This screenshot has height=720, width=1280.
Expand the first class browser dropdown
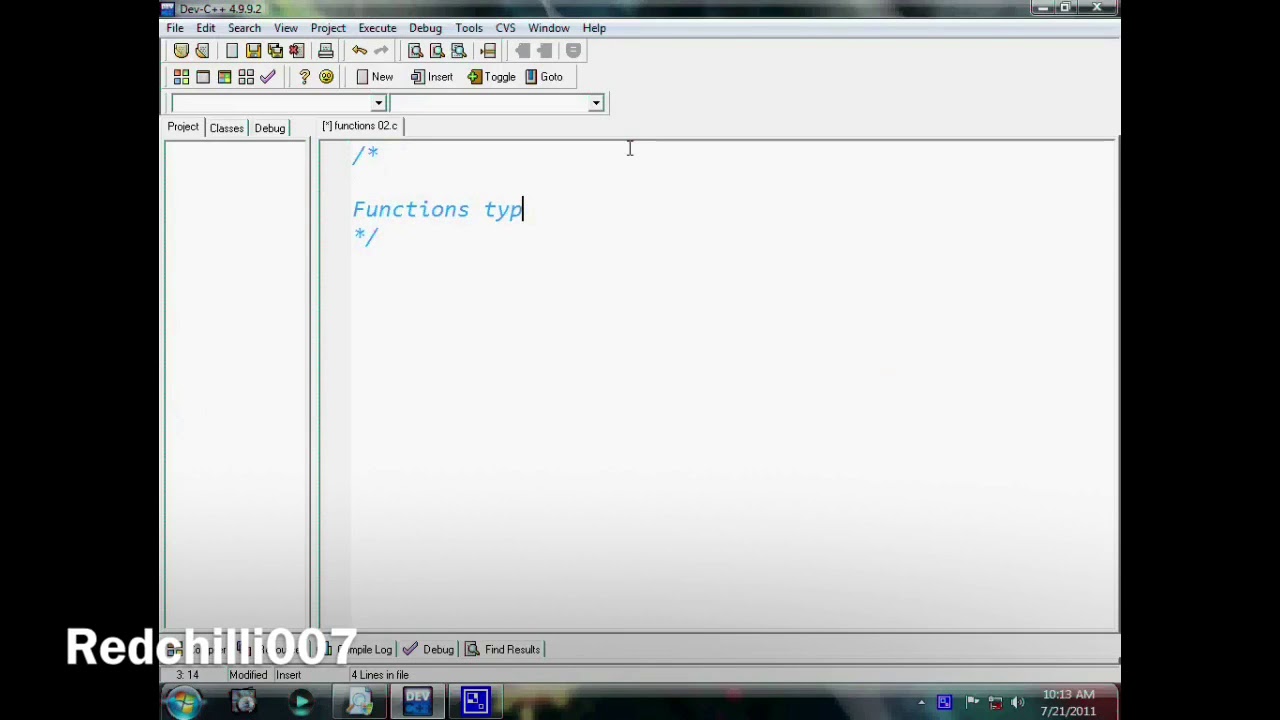pyautogui.click(x=378, y=103)
